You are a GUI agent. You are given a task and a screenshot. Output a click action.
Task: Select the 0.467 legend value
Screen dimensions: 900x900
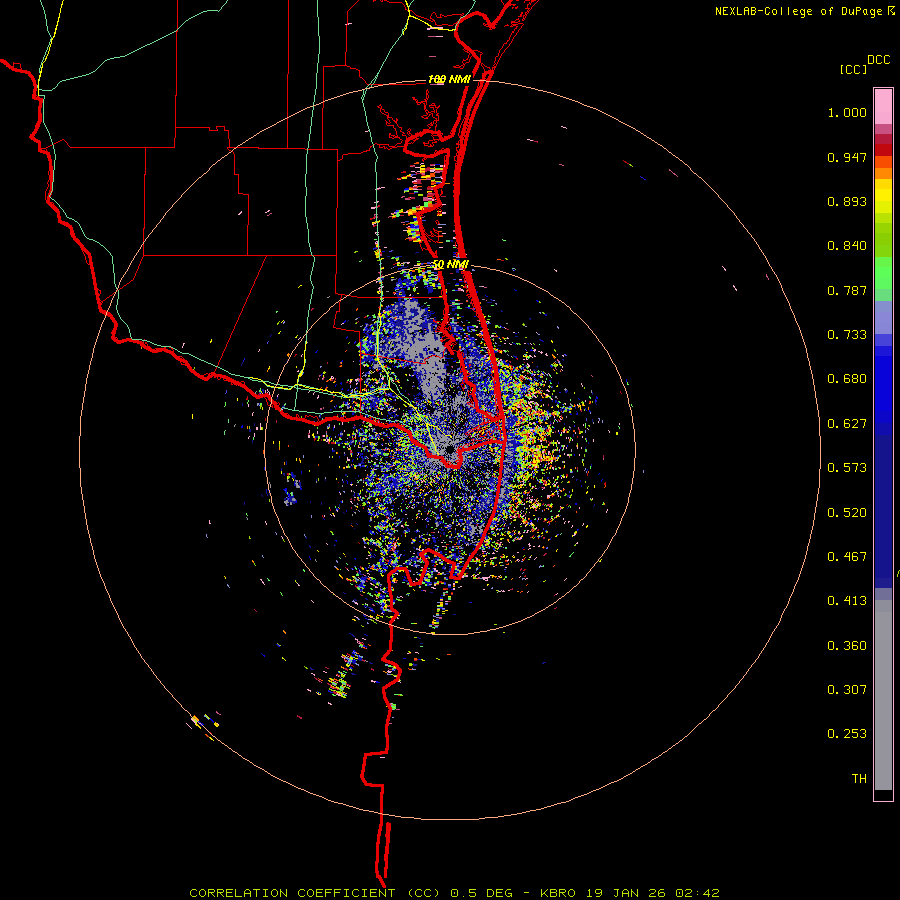pos(847,557)
